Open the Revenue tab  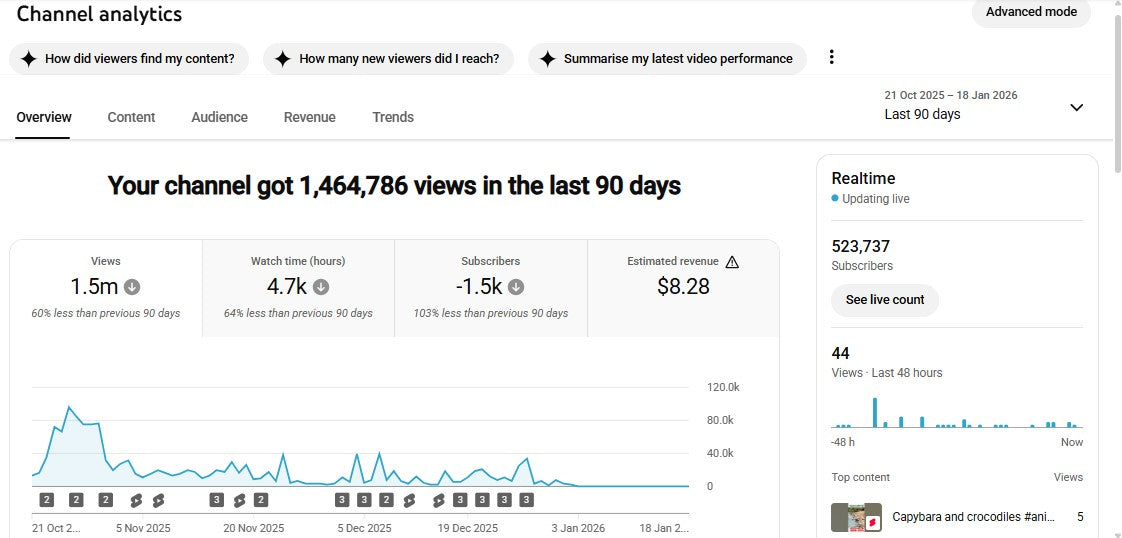309,117
